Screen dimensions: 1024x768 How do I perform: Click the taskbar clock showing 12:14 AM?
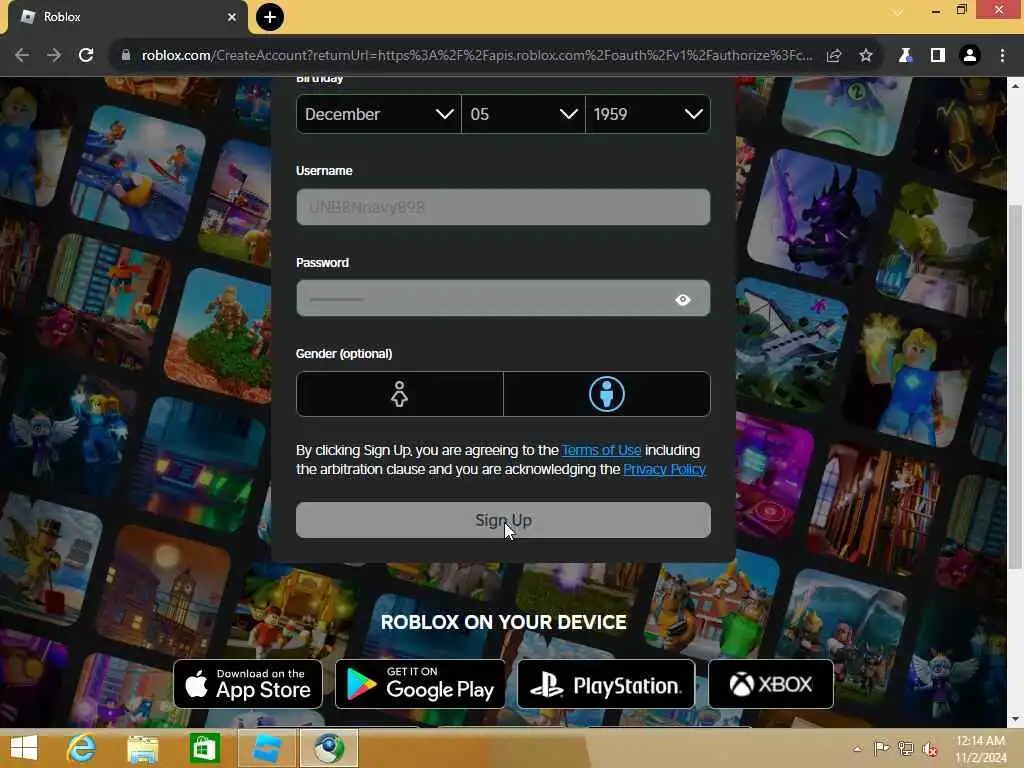[x=981, y=749]
